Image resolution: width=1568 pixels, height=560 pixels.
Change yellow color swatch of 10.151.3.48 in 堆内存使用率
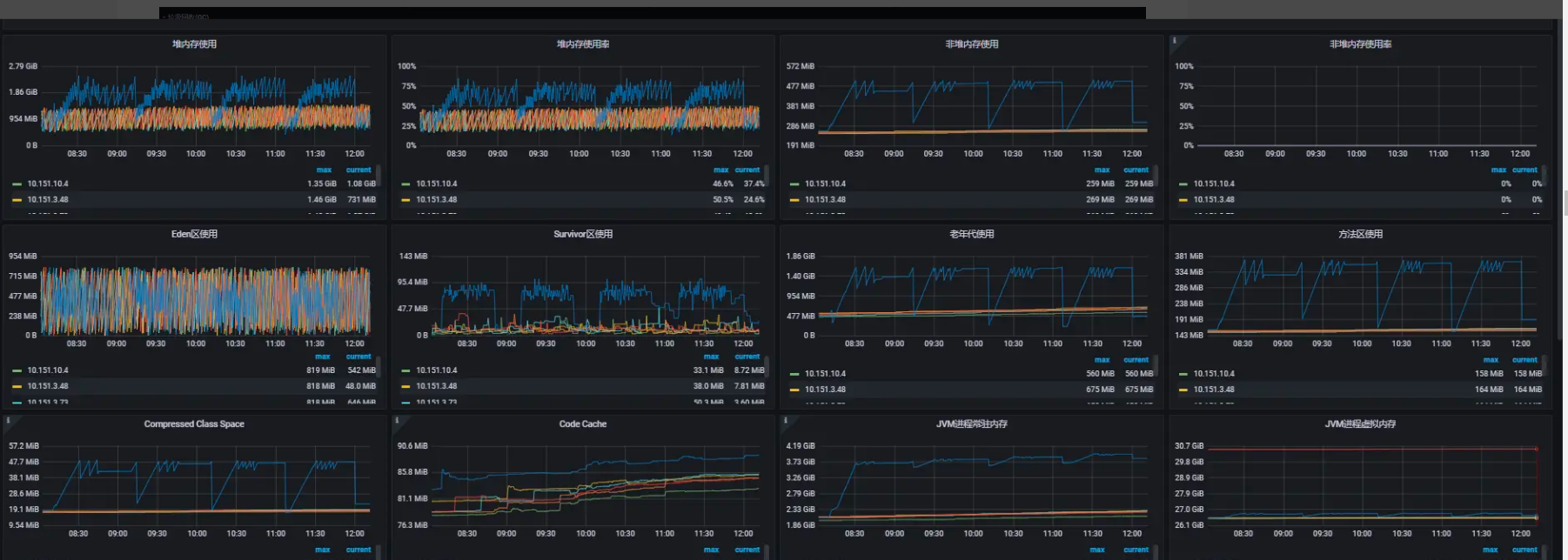click(405, 200)
